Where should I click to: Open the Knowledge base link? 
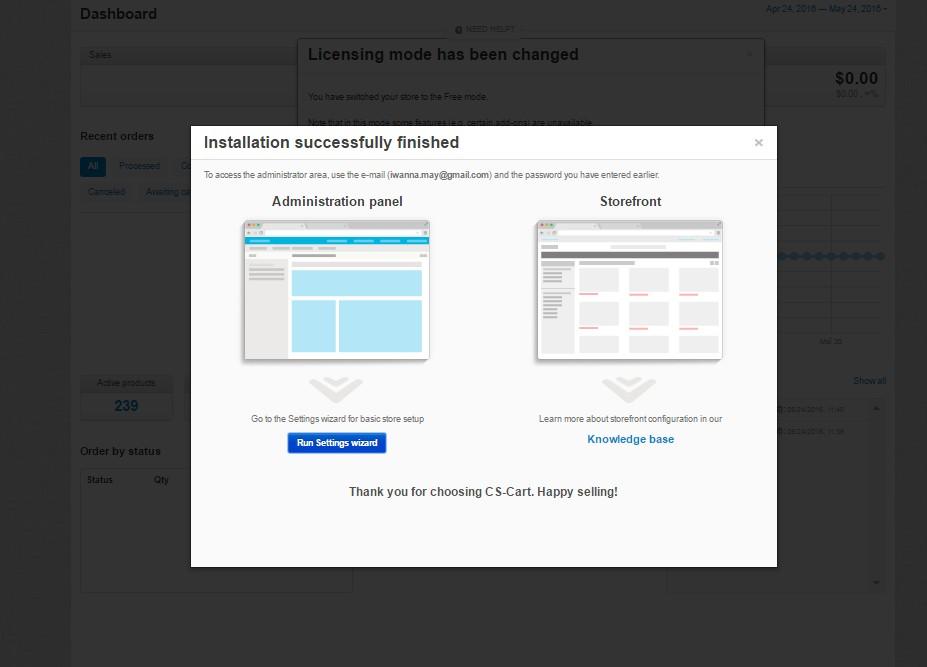pos(630,439)
